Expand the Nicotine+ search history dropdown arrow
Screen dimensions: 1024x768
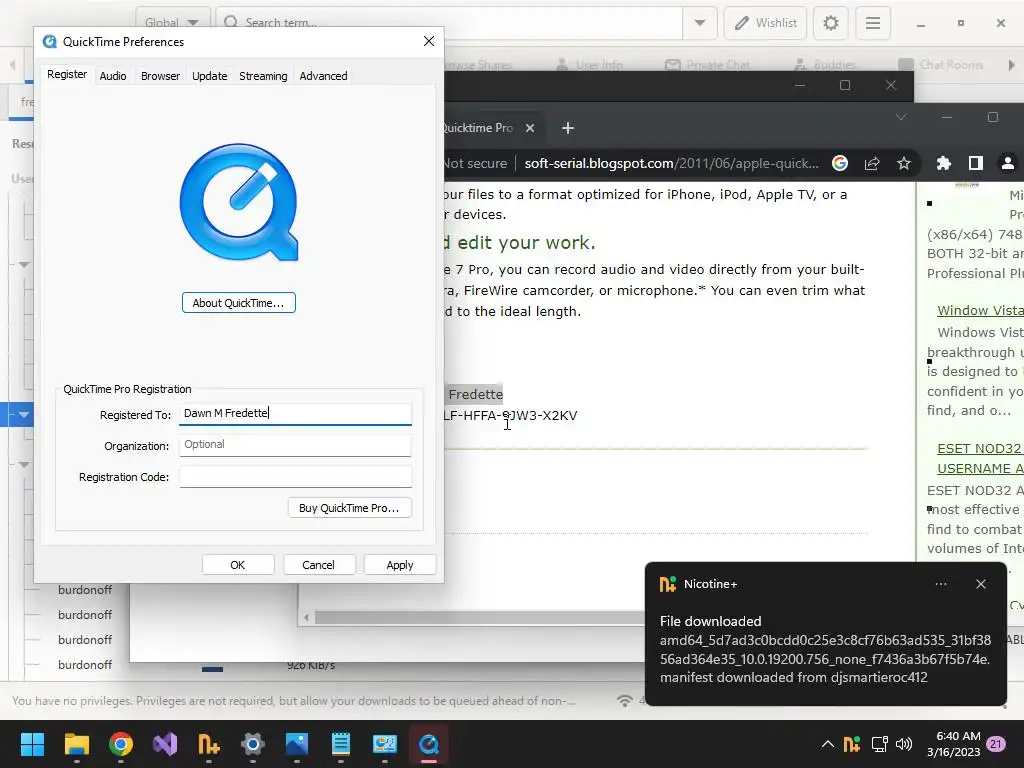click(x=699, y=23)
